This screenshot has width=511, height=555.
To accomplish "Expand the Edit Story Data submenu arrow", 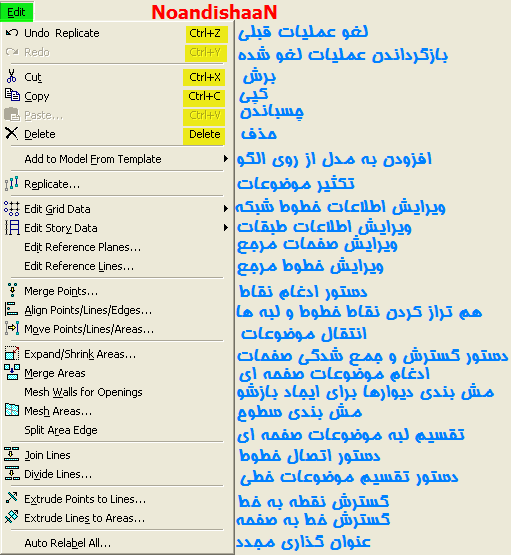I will coord(225,228).
